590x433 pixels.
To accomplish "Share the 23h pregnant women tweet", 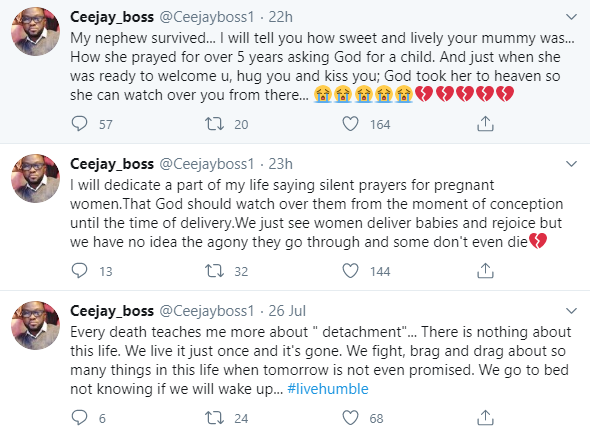I will coord(485,270).
